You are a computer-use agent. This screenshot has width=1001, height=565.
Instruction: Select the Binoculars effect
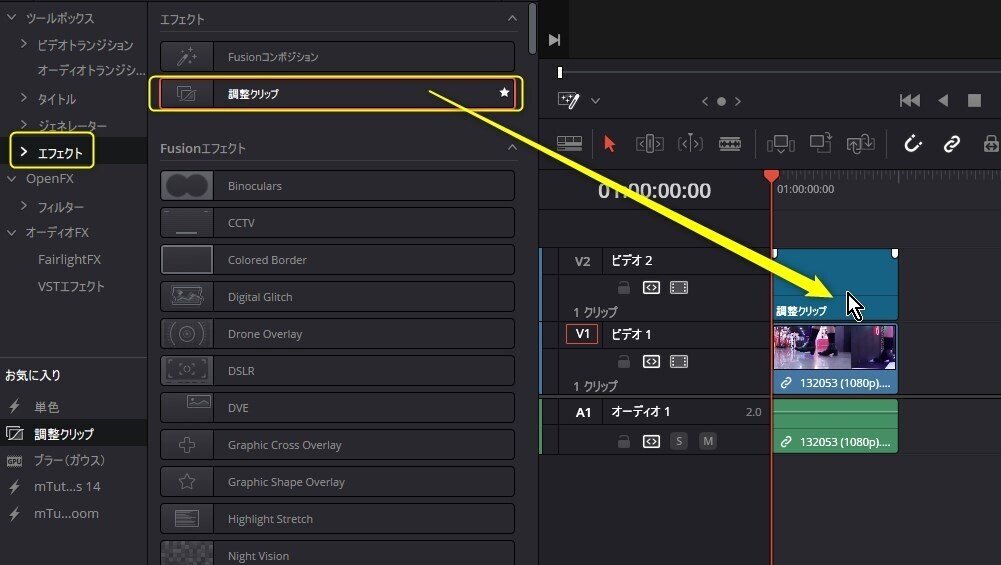[x=337, y=186]
